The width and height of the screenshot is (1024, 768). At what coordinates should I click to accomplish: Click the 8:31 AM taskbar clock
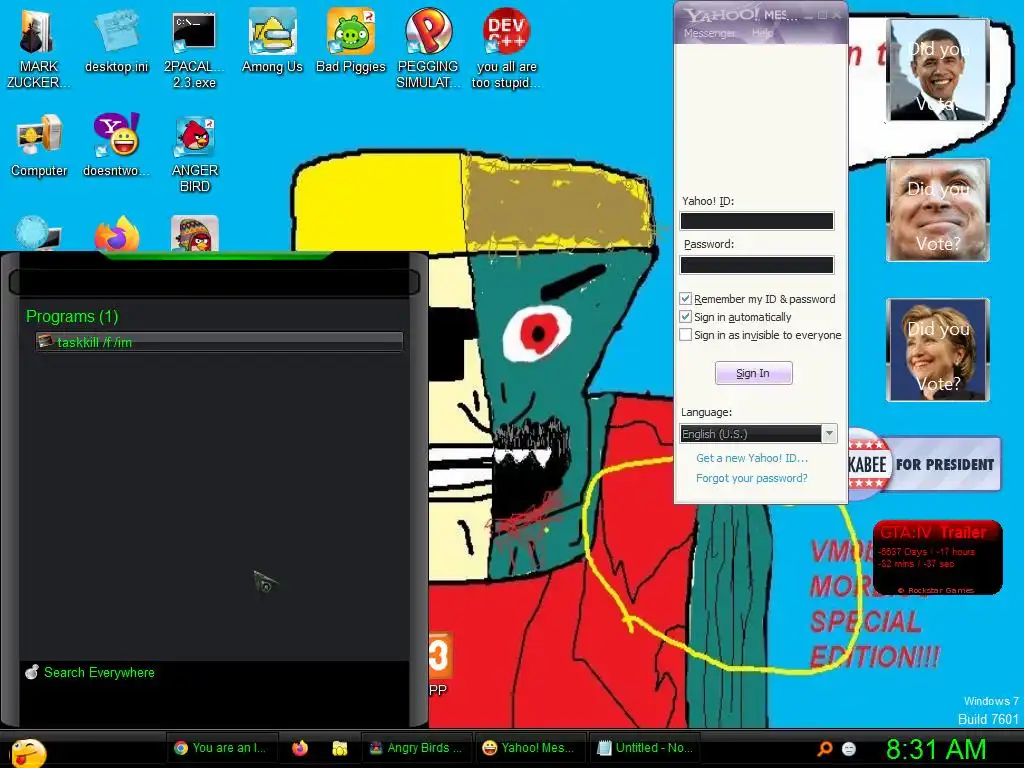point(936,749)
